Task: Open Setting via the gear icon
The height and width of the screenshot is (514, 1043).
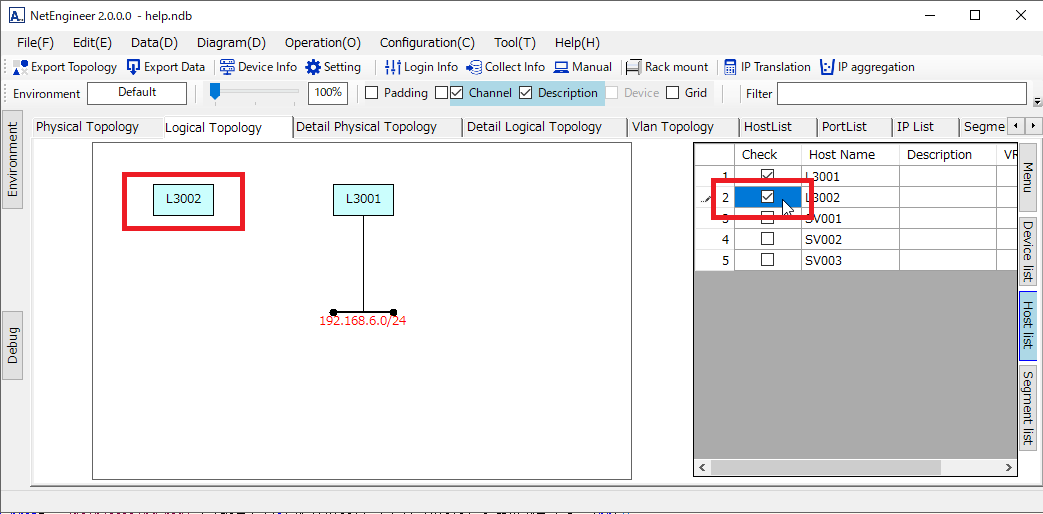Action: tap(313, 67)
